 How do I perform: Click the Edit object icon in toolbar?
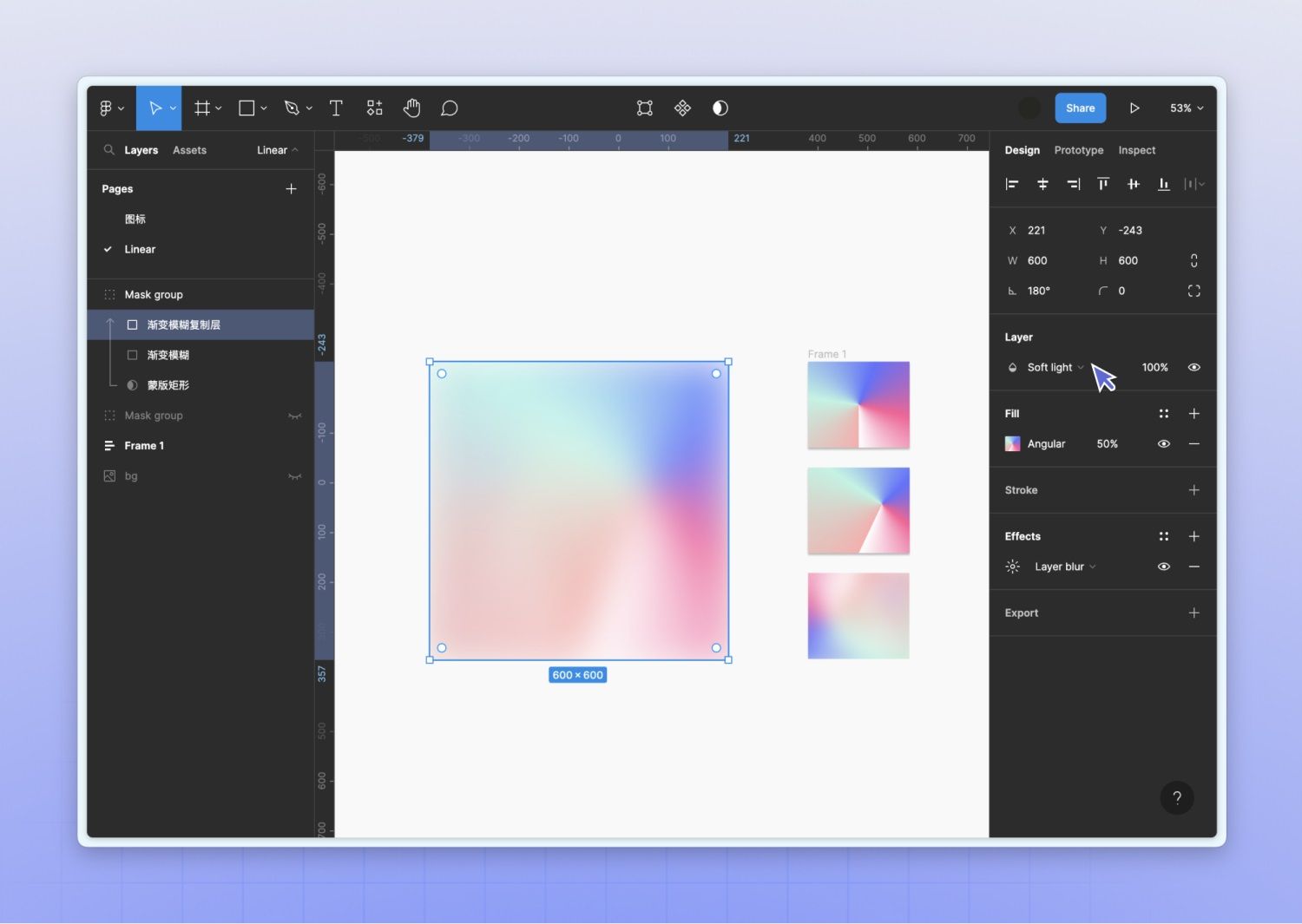pos(645,108)
